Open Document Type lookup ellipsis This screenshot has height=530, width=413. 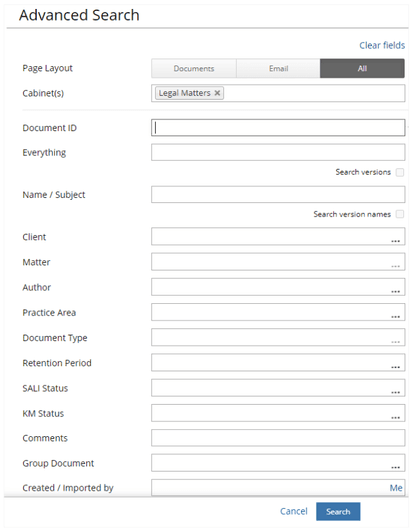395,342
